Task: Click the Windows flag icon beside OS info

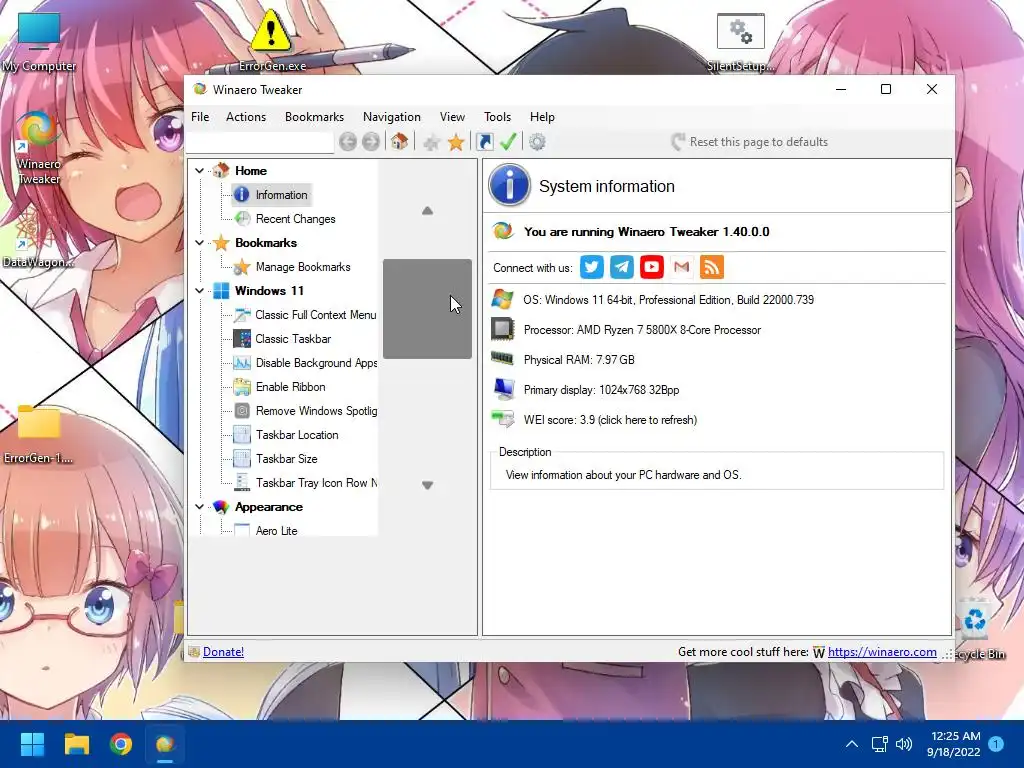Action: pyautogui.click(x=502, y=299)
